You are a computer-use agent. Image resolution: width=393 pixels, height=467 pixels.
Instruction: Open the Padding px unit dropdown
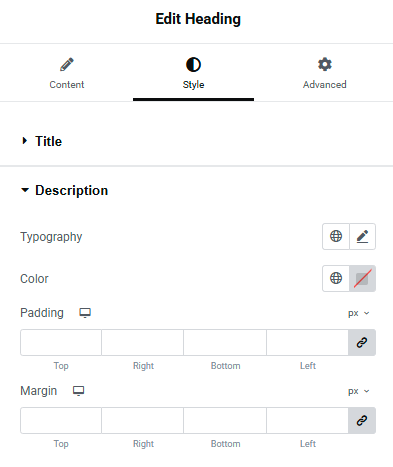click(x=359, y=313)
